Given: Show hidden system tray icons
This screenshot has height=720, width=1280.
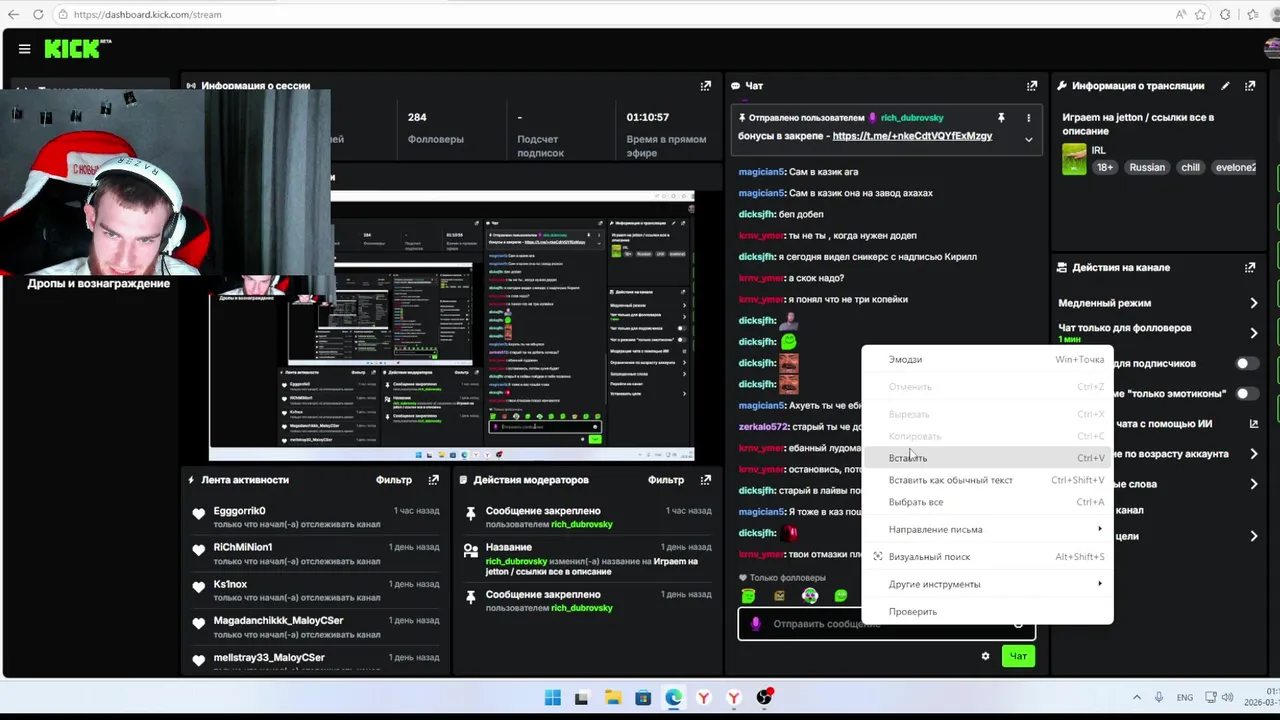Looking at the screenshot, I should (1137, 697).
